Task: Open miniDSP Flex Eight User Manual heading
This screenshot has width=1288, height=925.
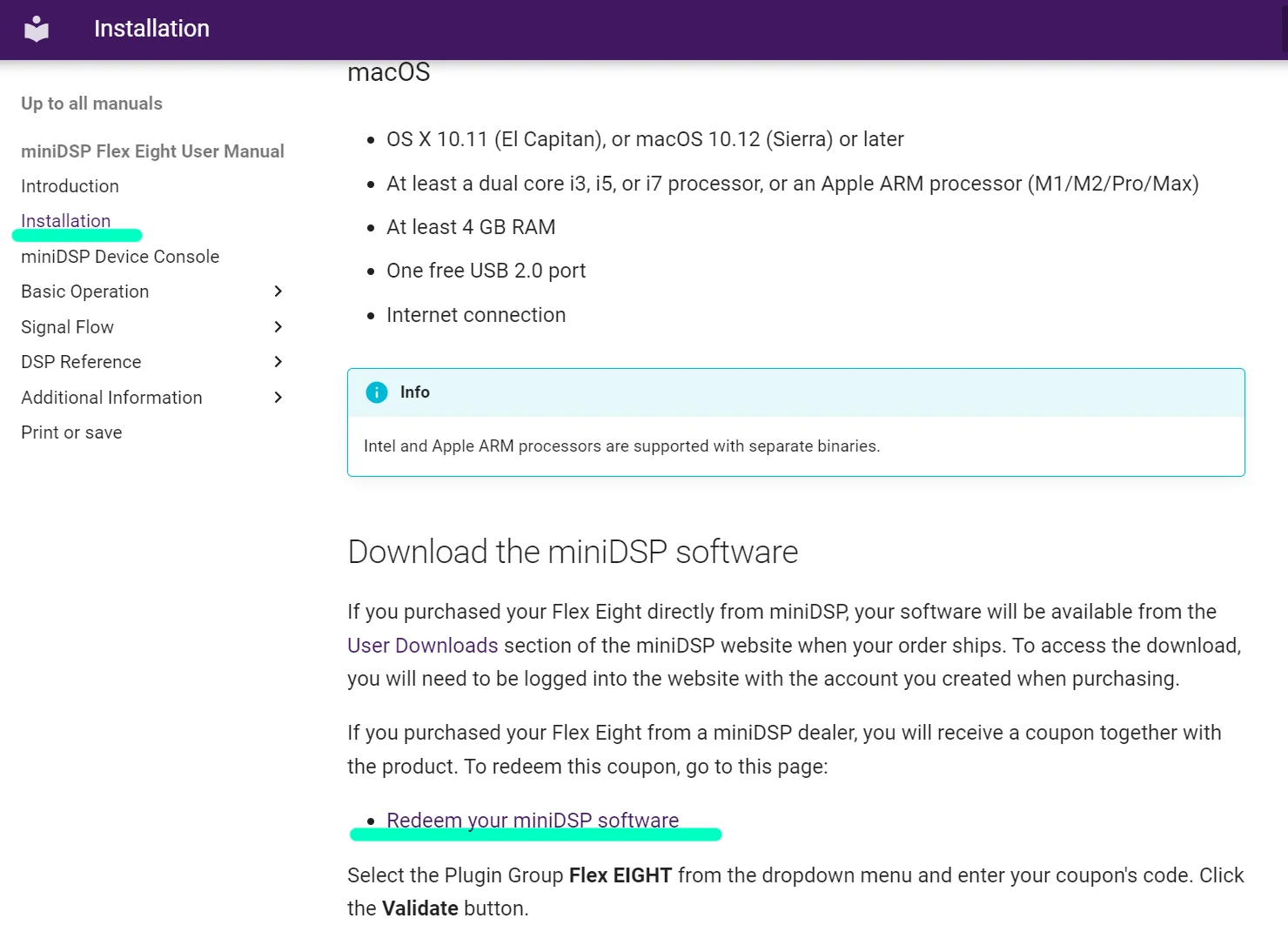Action: tap(152, 151)
